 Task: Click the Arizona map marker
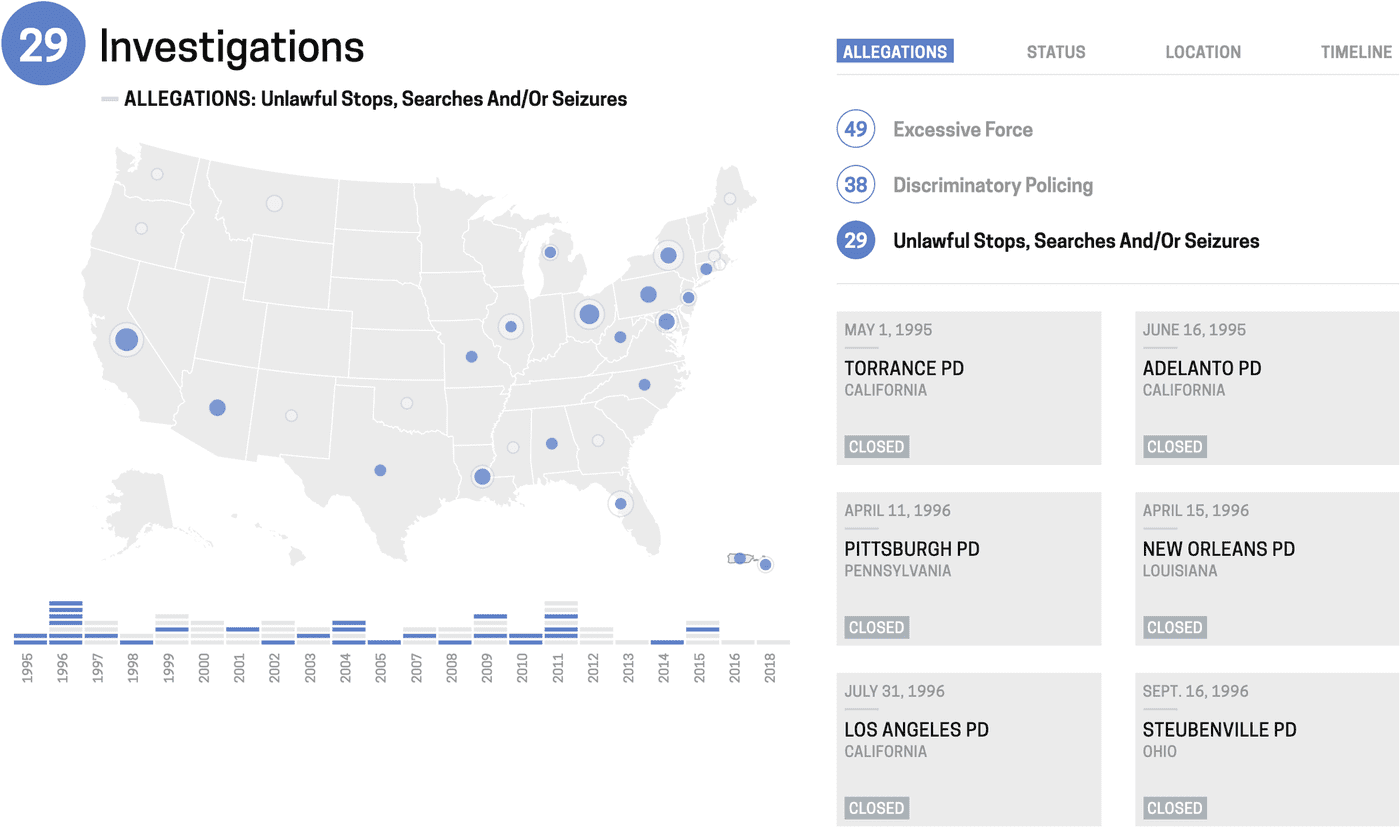217,407
